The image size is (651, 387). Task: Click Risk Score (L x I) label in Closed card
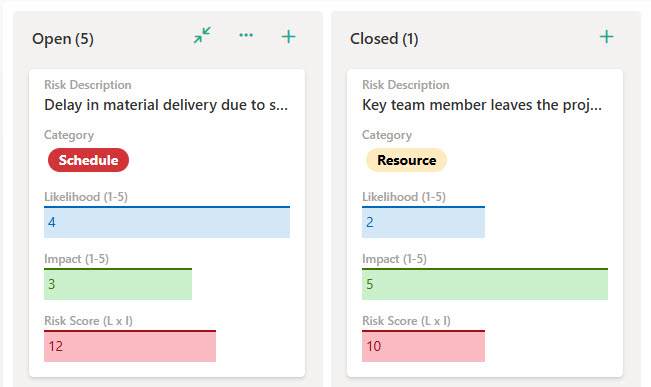(406, 321)
